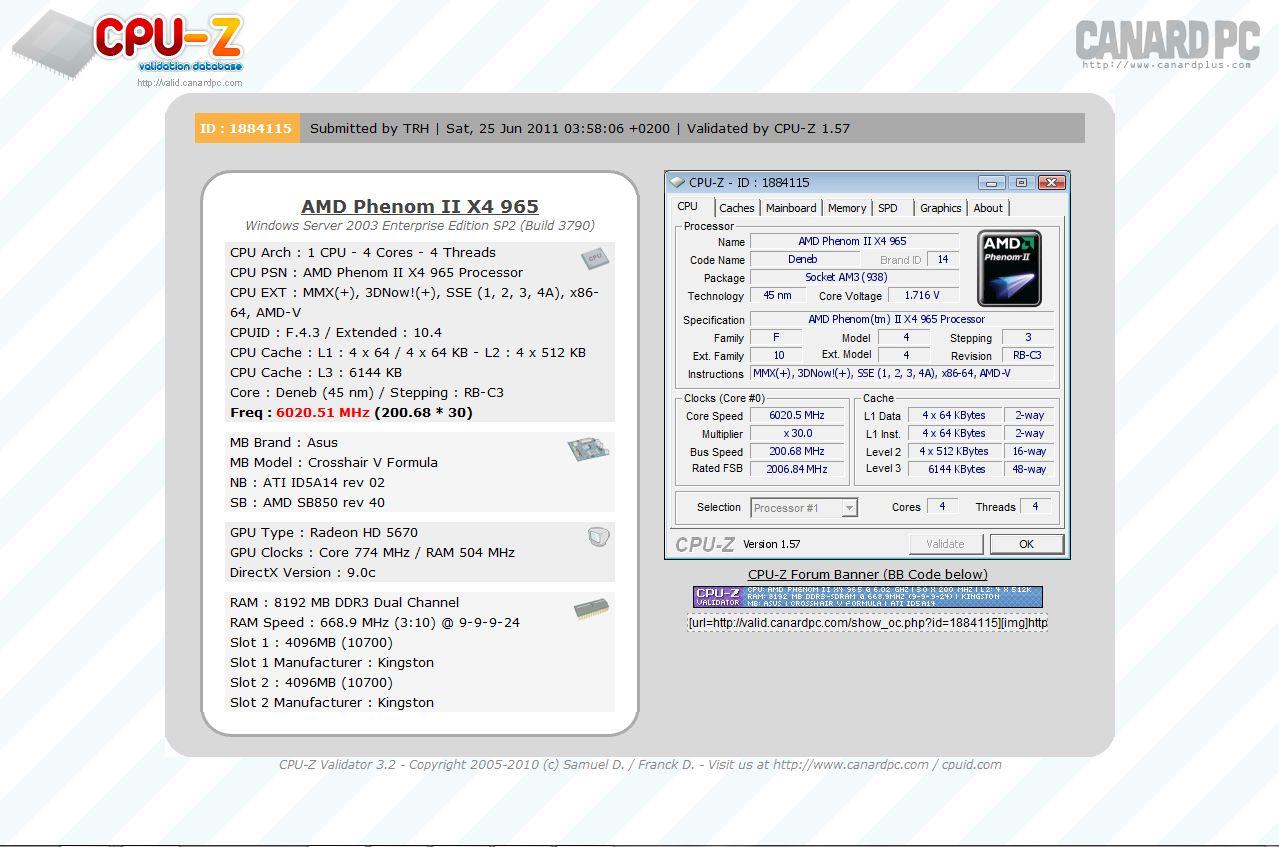Screen dimensions: 1279x847
Task: Click the AMD Phenom II X4 965 heading
Action: [x=420, y=206]
